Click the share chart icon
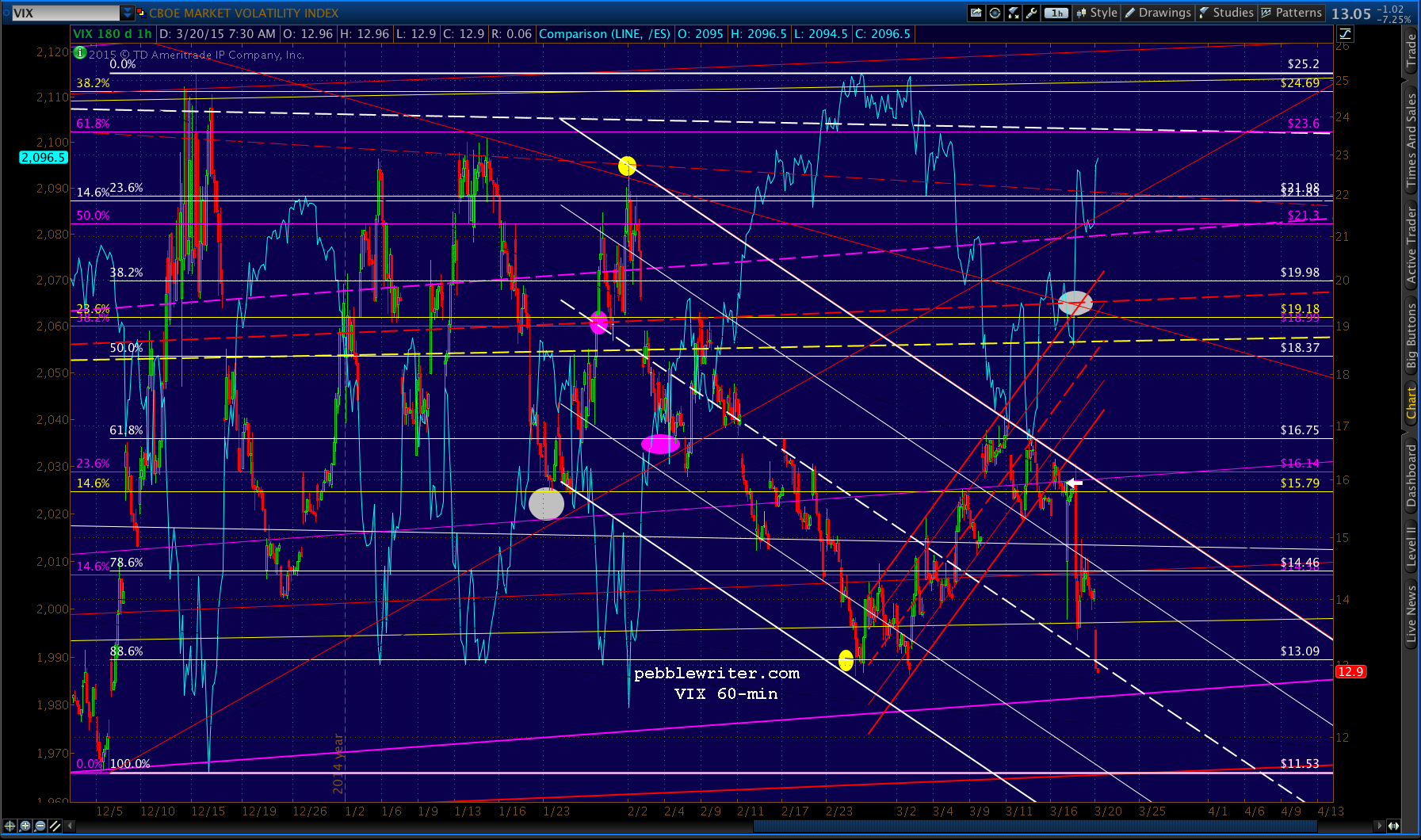The width and height of the screenshot is (1421, 840). click(x=976, y=13)
